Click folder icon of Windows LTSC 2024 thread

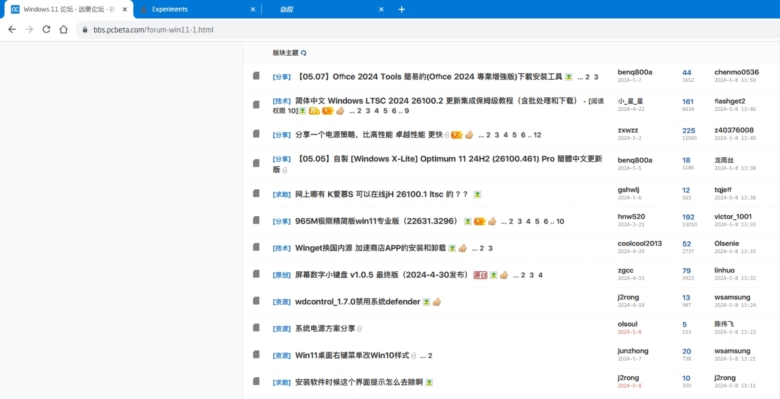tap(256, 105)
